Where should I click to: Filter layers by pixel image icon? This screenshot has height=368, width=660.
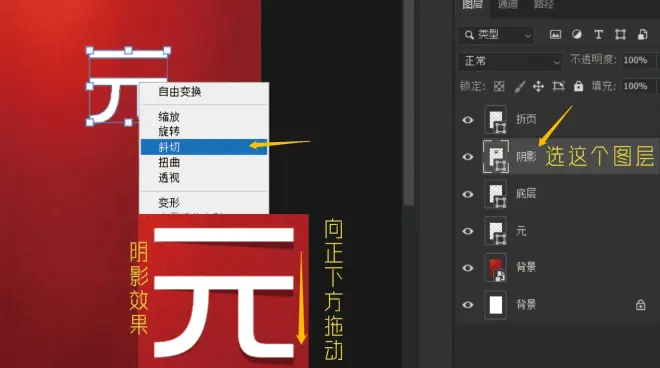[555, 35]
